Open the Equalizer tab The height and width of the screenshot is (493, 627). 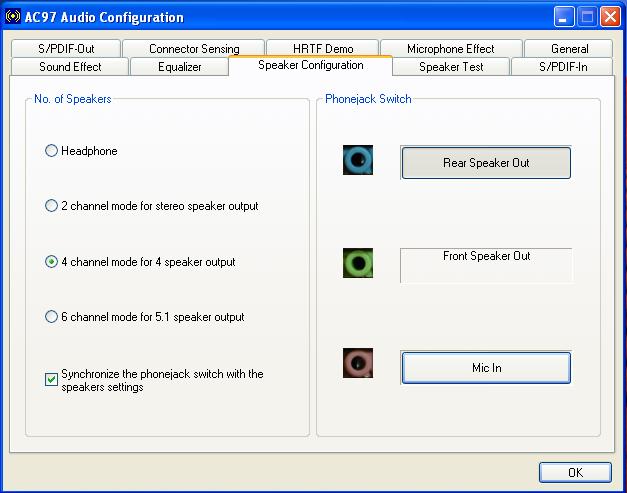pyautogui.click(x=179, y=67)
